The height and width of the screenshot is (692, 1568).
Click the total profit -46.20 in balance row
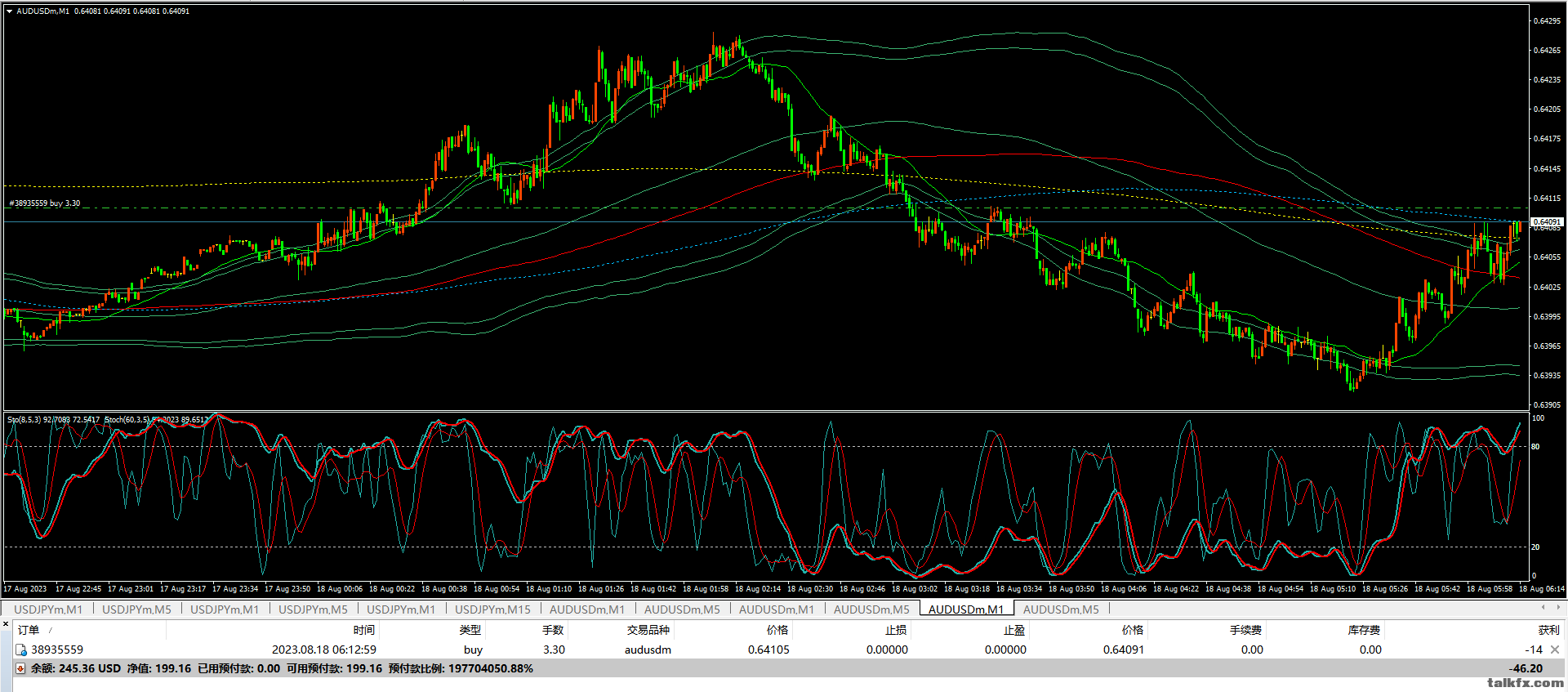(x=1525, y=668)
